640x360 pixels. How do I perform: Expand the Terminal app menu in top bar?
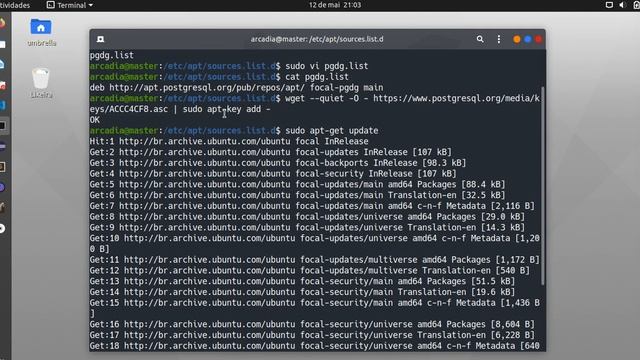pos(70,5)
